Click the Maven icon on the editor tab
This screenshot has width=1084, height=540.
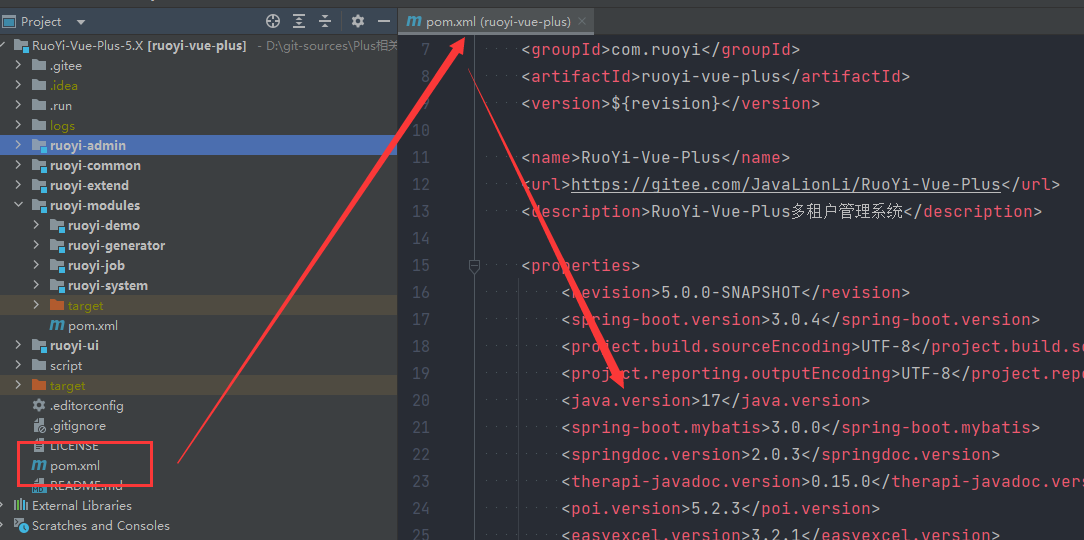tap(414, 21)
